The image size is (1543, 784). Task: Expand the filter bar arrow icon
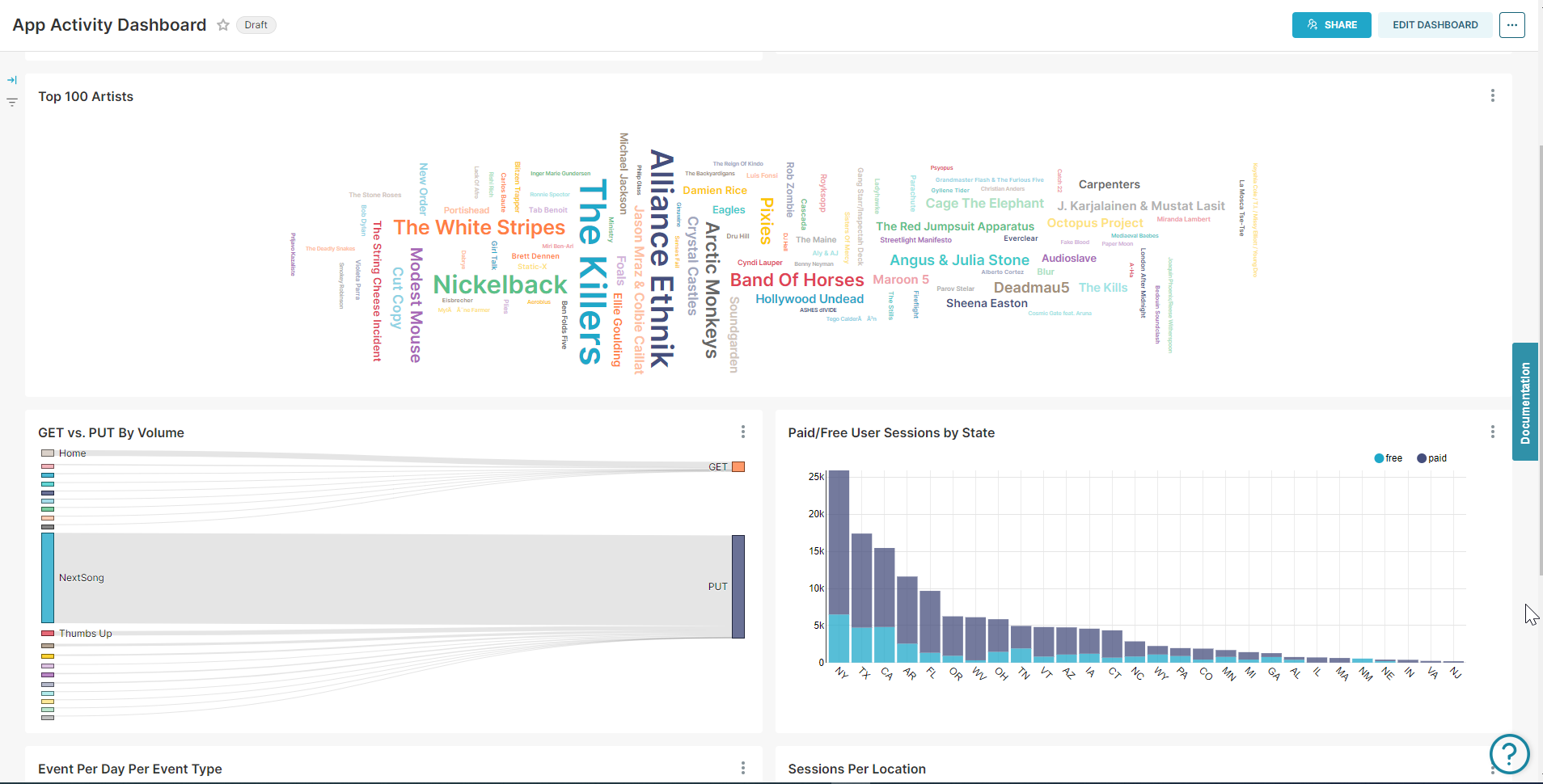12,80
